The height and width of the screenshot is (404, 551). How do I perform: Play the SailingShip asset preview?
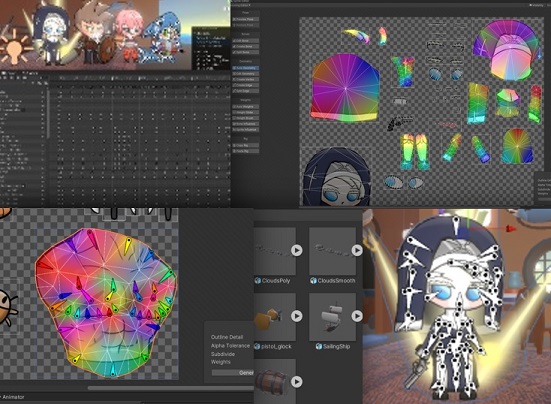point(357,316)
